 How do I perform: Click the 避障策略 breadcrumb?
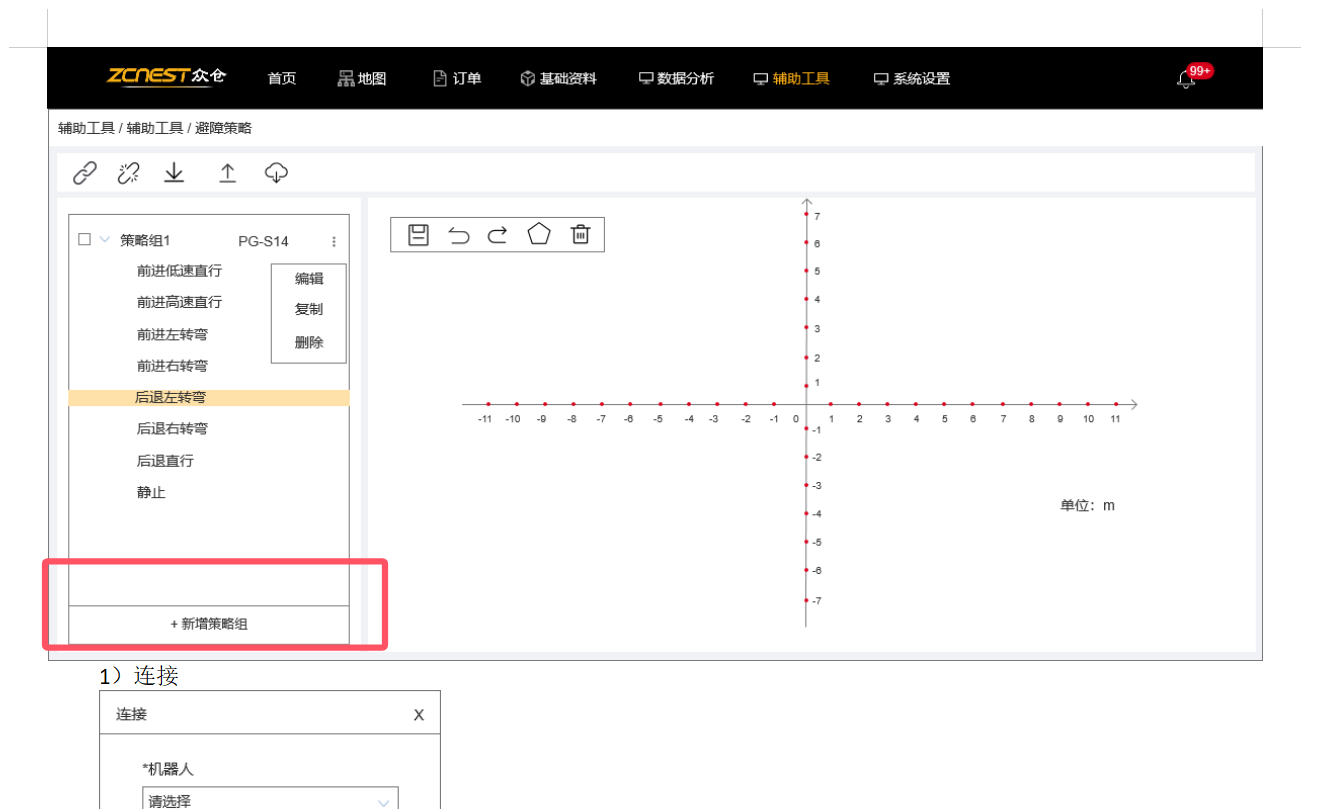[x=223, y=128]
